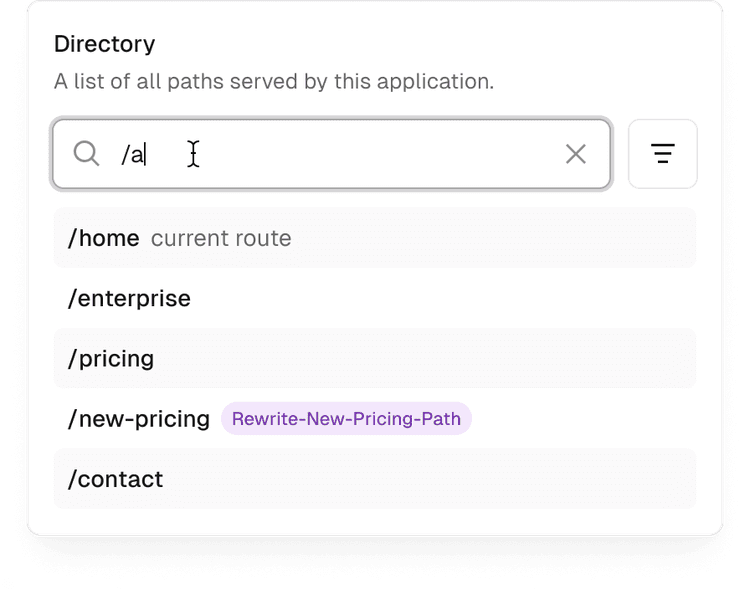
Task: Click the Directory heading
Action: pyautogui.click(x=105, y=44)
